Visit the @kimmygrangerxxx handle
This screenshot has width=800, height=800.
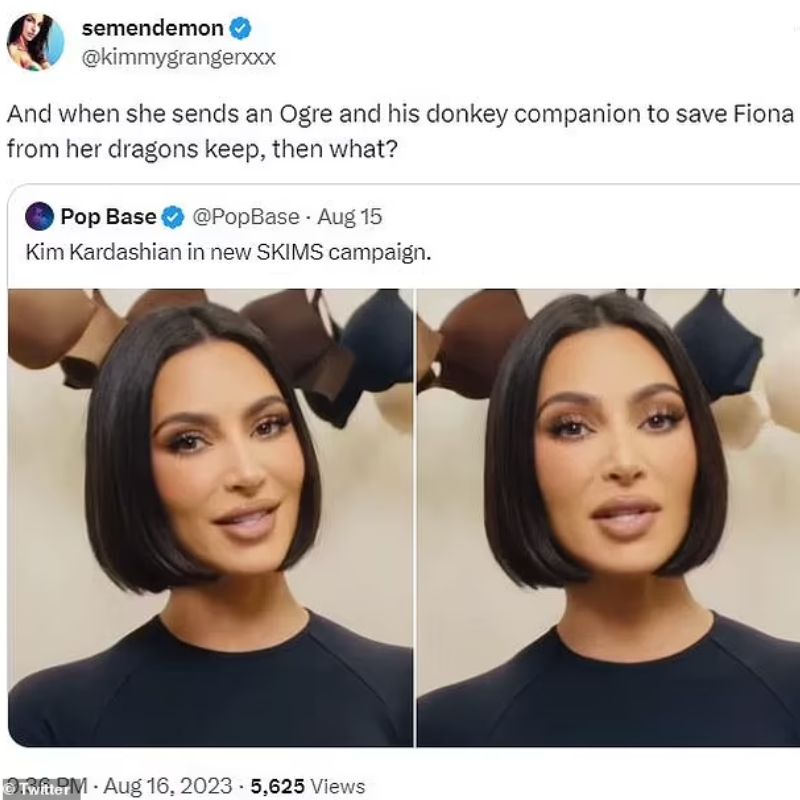179,57
